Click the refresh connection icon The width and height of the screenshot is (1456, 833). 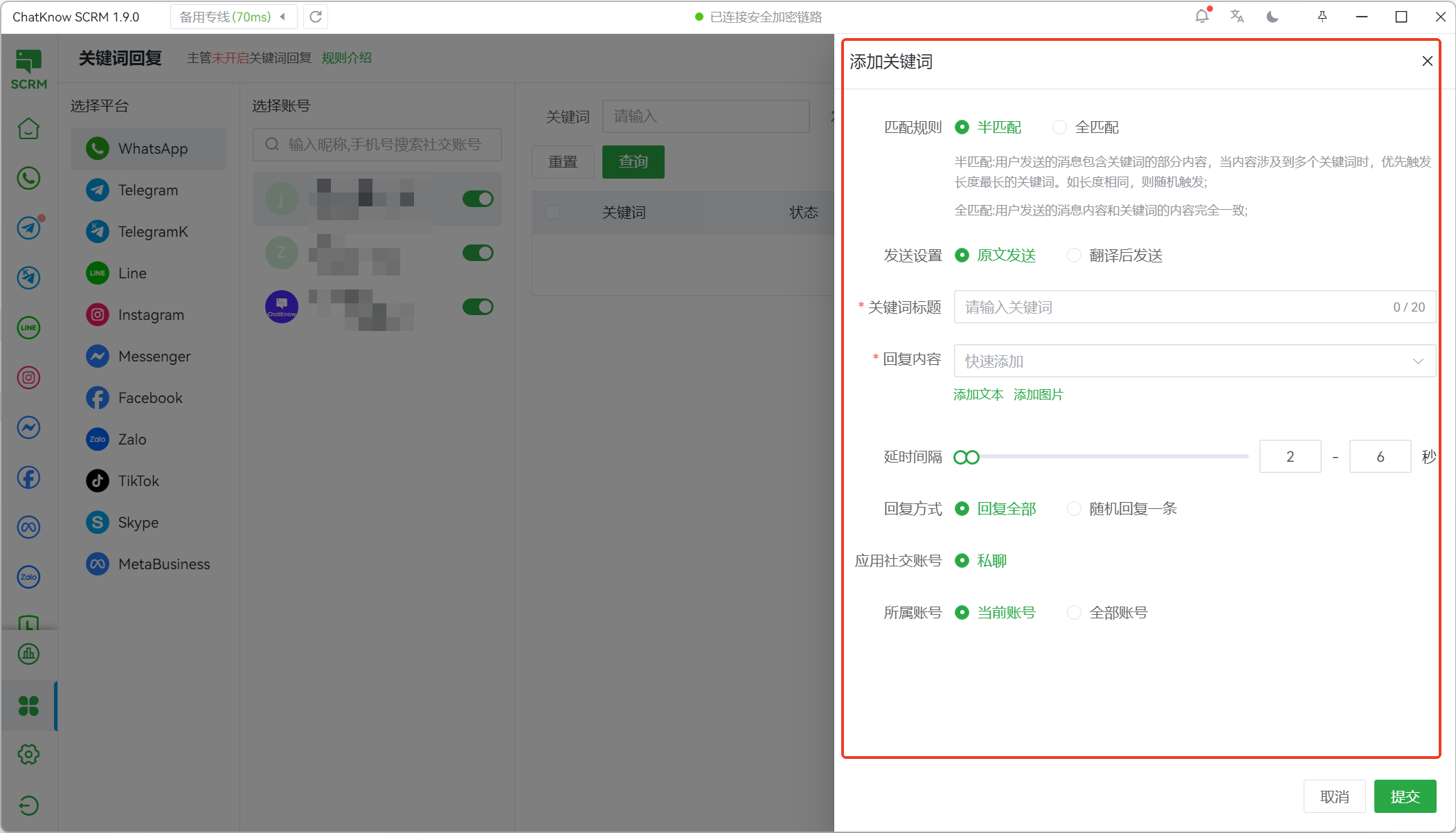(x=316, y=17)
